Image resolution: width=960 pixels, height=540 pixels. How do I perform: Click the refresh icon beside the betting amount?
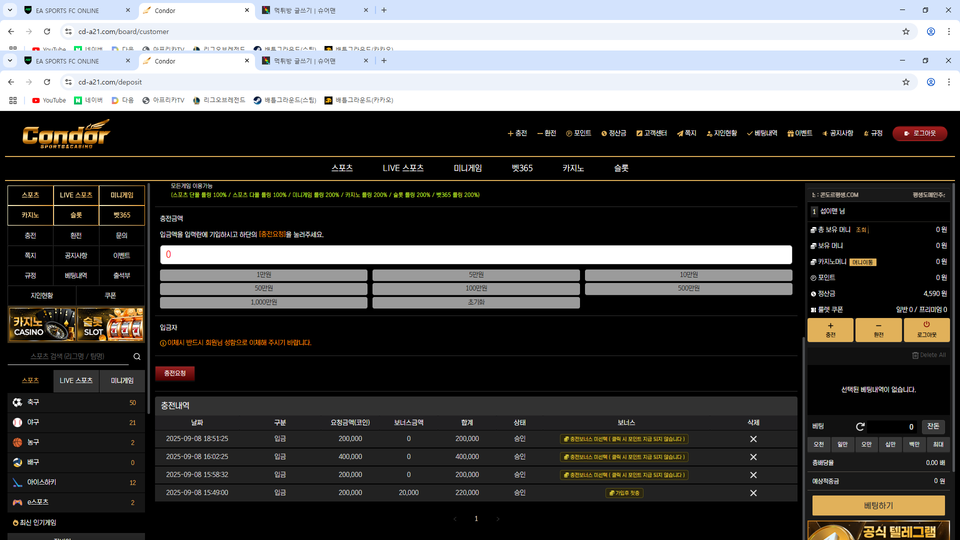860,427
